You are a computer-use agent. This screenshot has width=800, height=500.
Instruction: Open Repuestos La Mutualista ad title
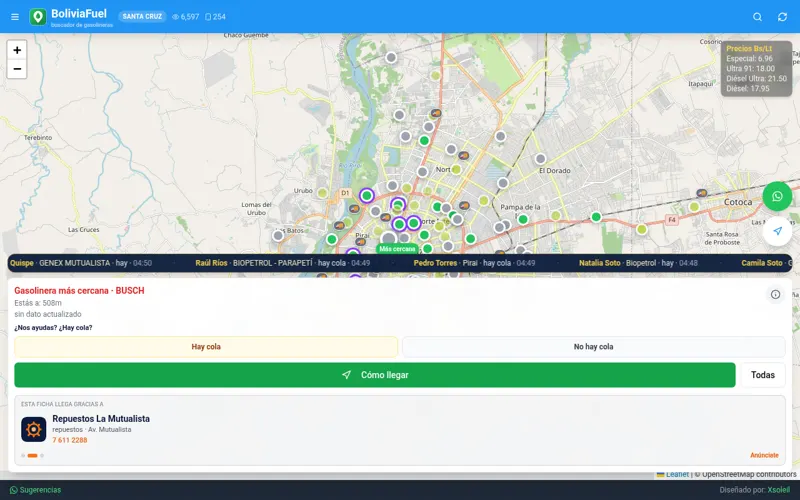pos(101,418)
